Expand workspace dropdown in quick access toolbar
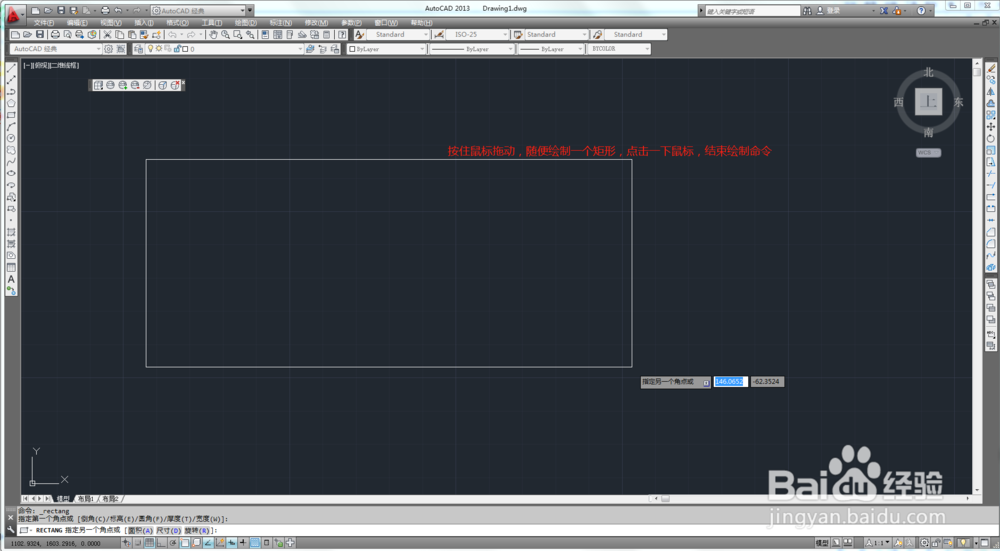Image resolution: width=1000 pixels, height=551 pixels. point(198,10)
